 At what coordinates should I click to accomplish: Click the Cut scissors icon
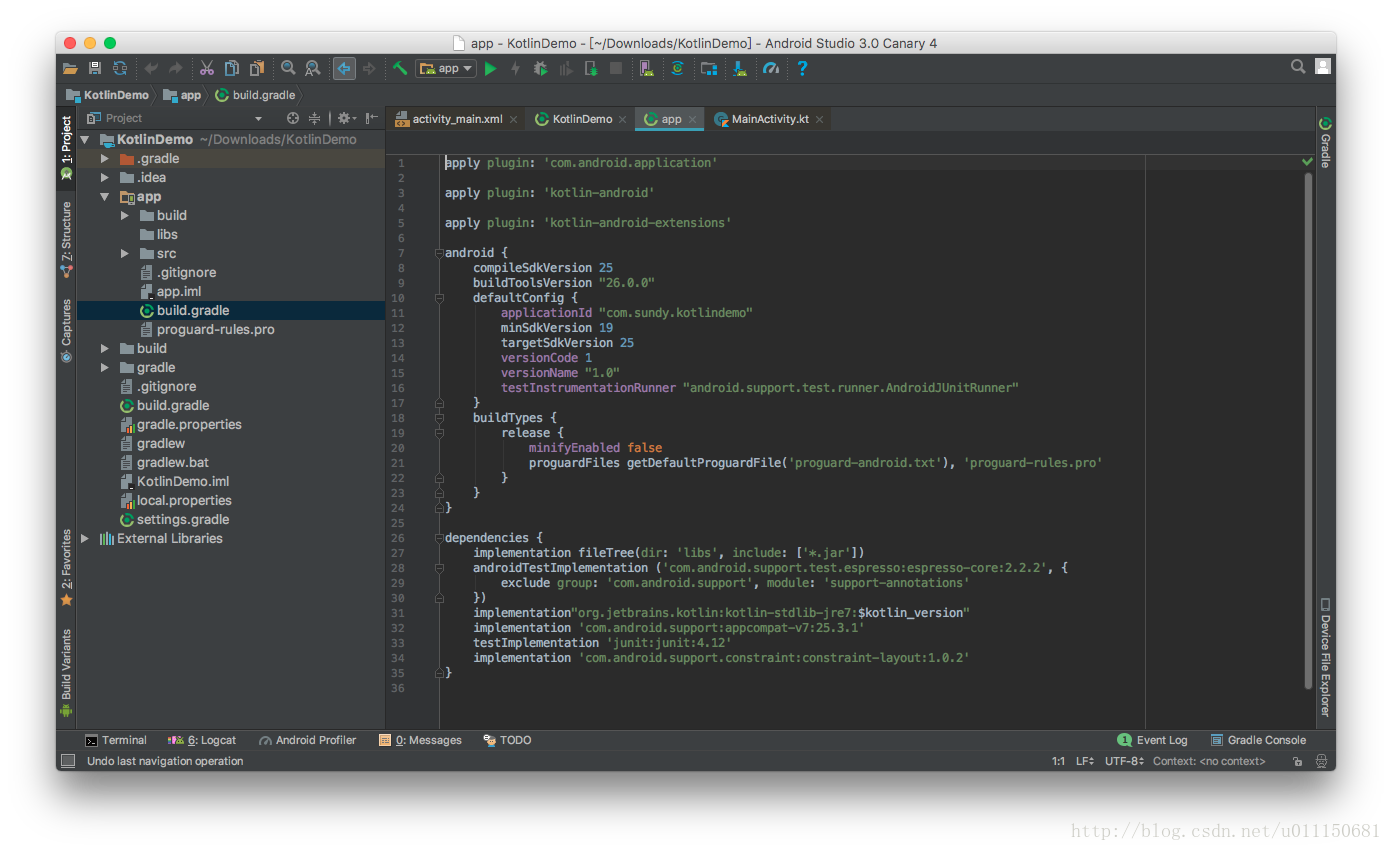207,68
